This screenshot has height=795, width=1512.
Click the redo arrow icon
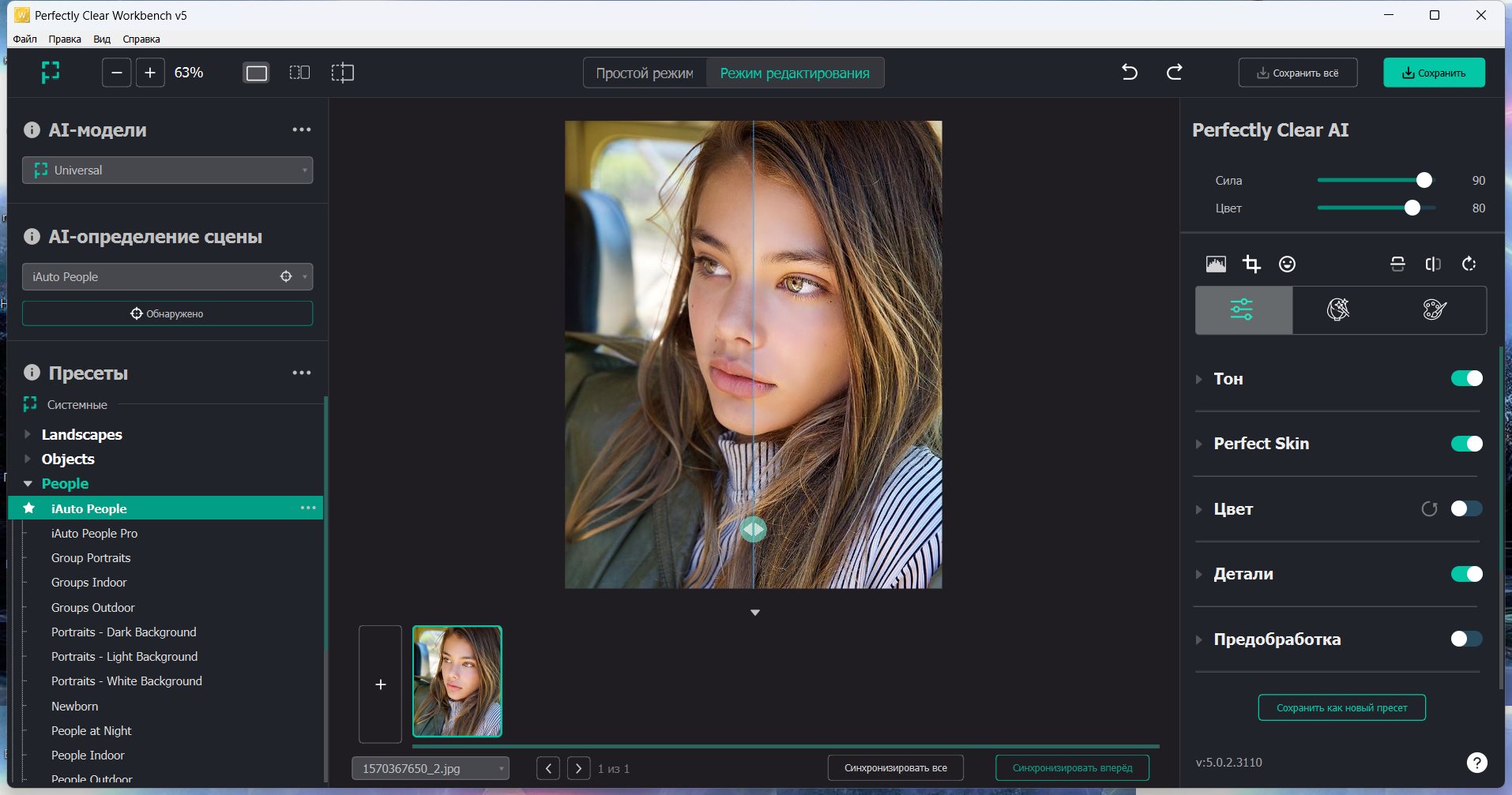pos(1175,73)
